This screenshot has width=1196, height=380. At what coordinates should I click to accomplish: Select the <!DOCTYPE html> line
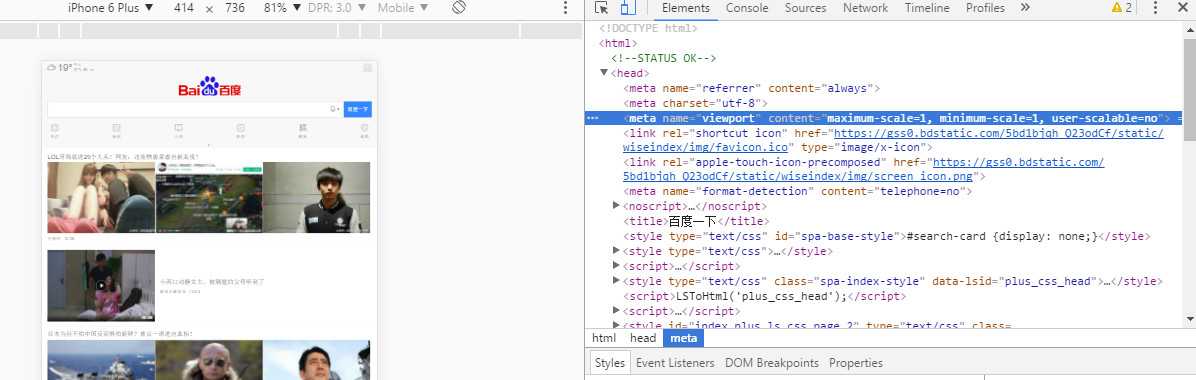[648, 28]
